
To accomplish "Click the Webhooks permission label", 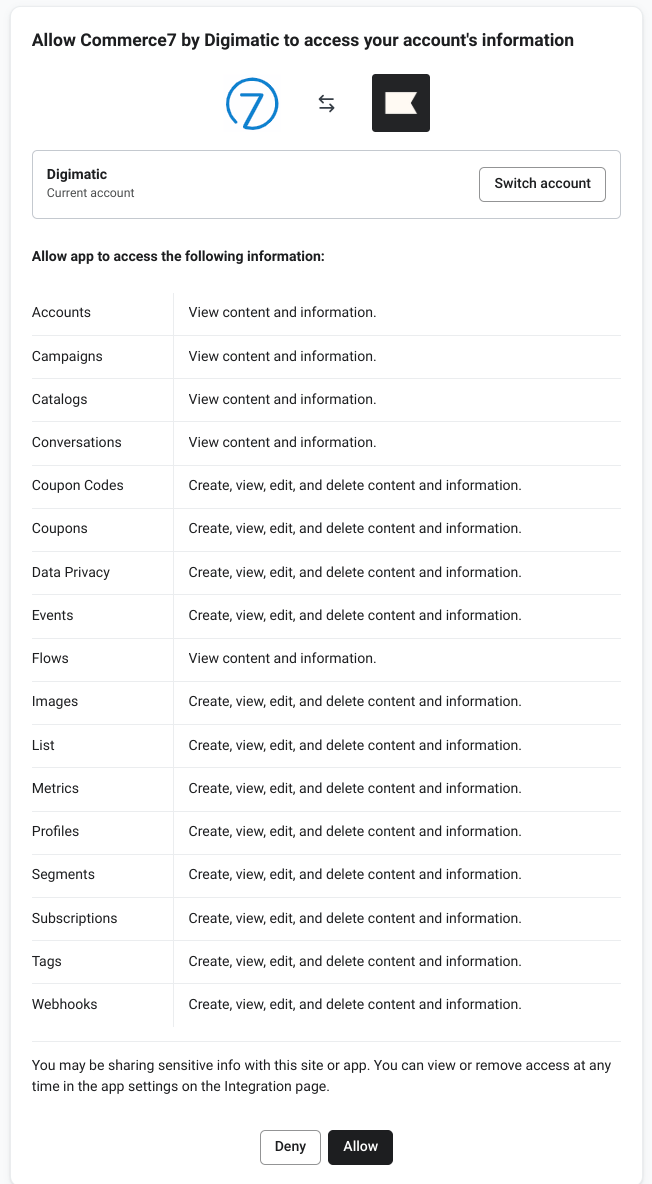I will point(65,1004).
